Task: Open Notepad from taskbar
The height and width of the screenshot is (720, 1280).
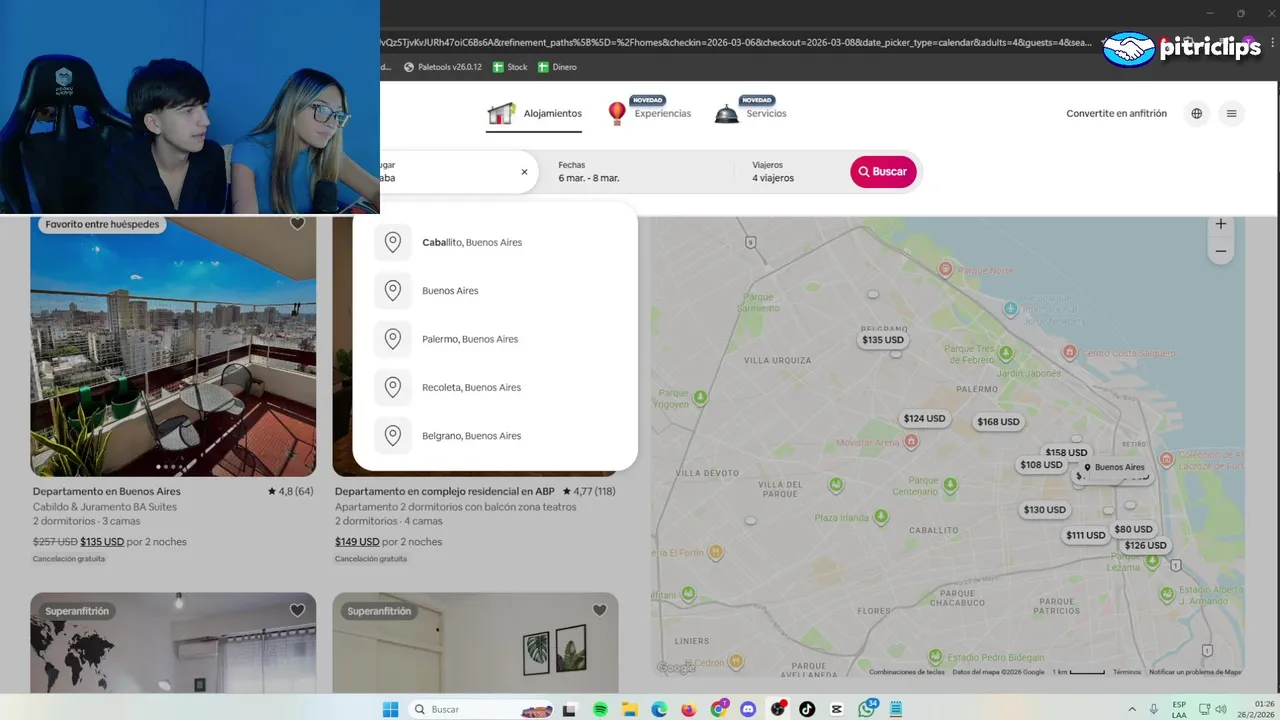Action: [896, 709]
